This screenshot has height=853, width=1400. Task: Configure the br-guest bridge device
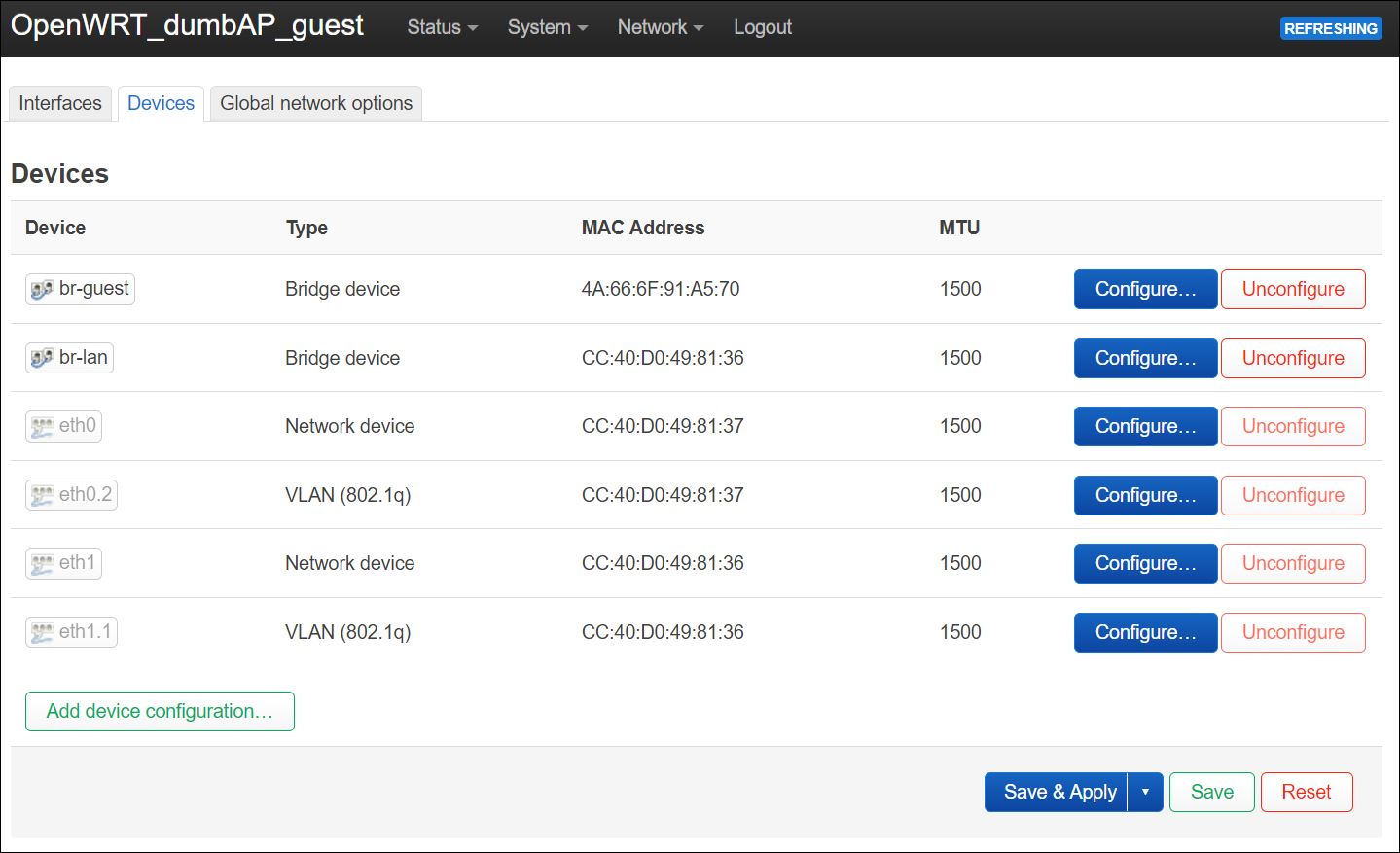[1145, 289]
